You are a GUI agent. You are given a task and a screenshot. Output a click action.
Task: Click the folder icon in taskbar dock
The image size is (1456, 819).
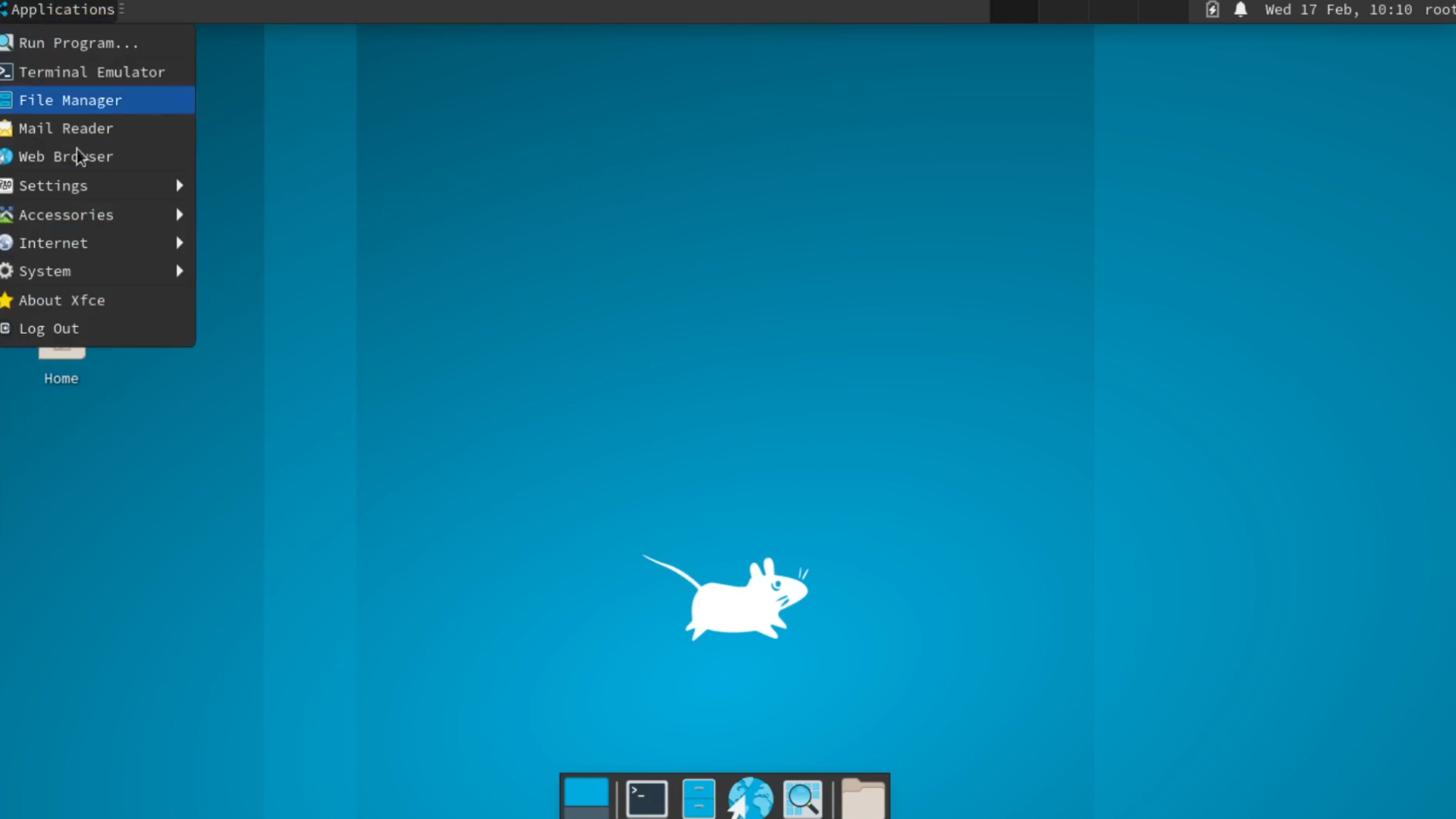pyautogui.click(x=862, y=795)
